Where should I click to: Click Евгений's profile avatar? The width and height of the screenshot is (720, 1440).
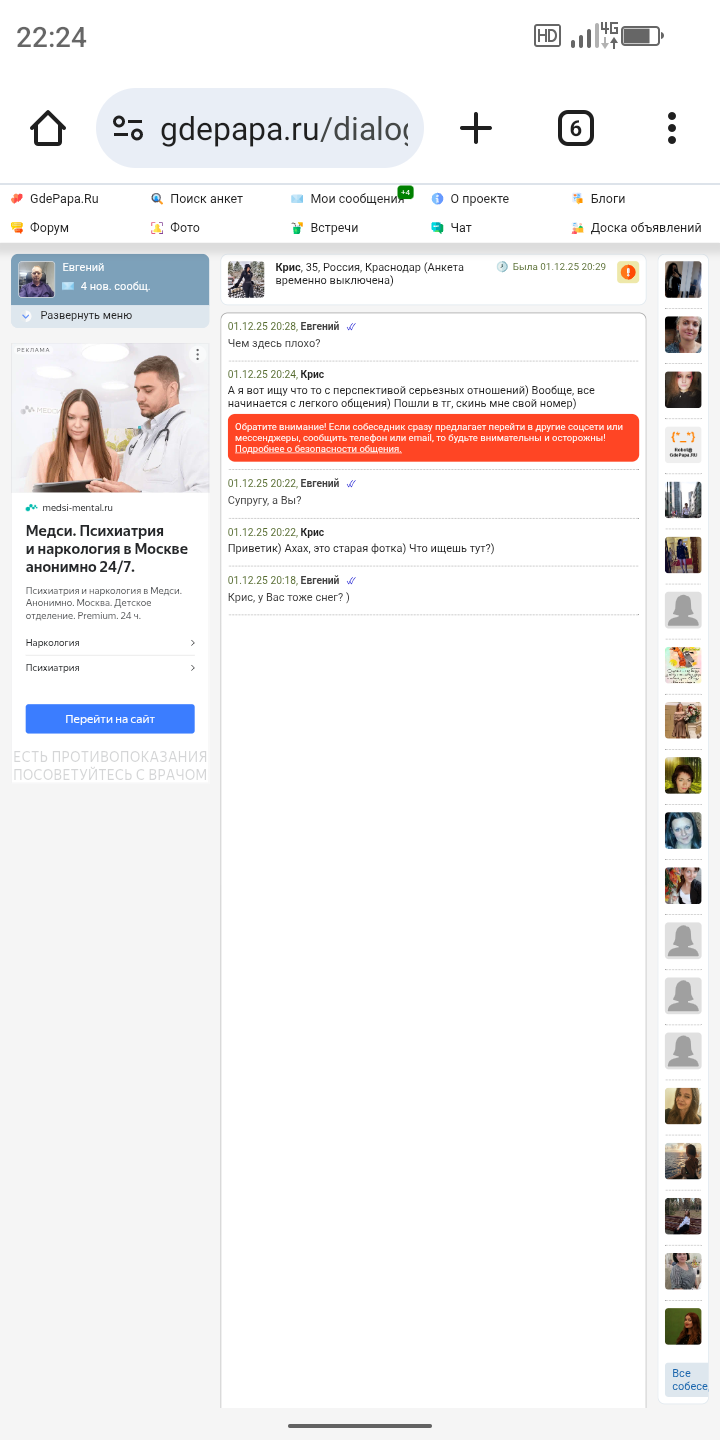37,280
